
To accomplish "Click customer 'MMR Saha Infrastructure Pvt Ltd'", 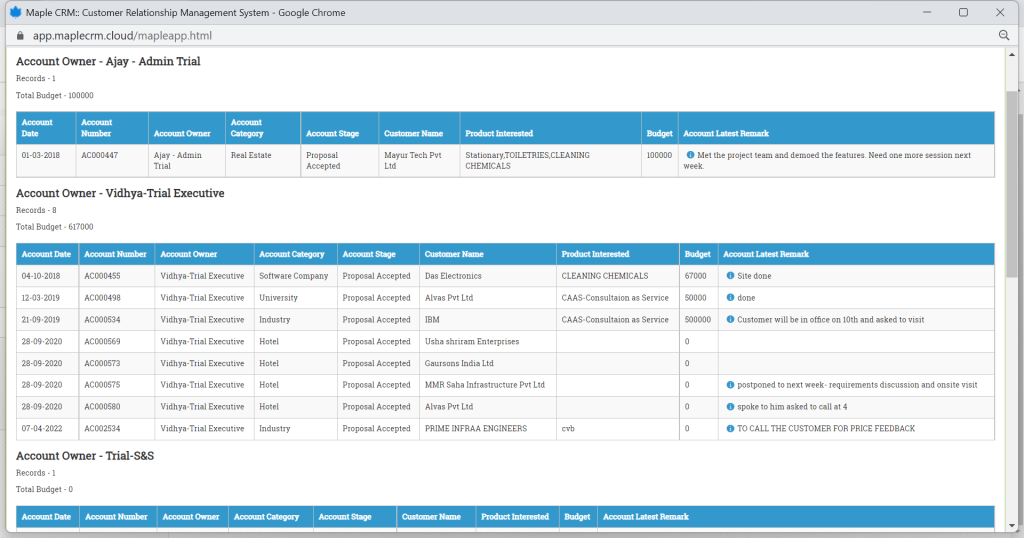I will [485, 385].
